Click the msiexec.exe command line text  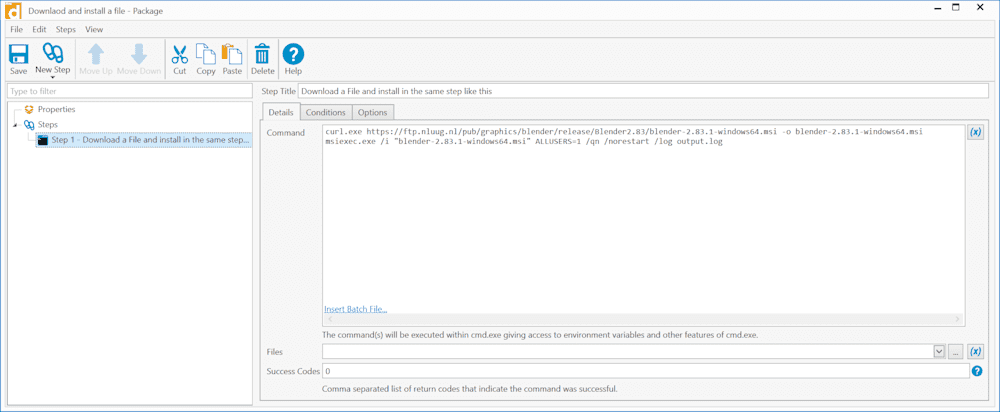click(x=524, y=142)
